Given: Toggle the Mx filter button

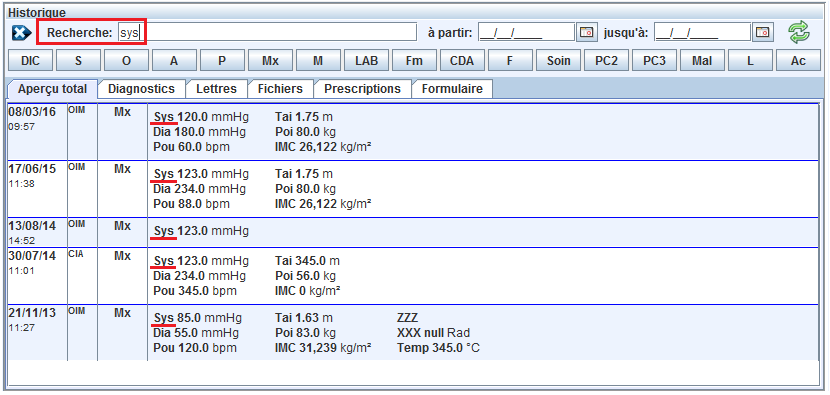Looking at the screenshot, I should coord(270,60).
